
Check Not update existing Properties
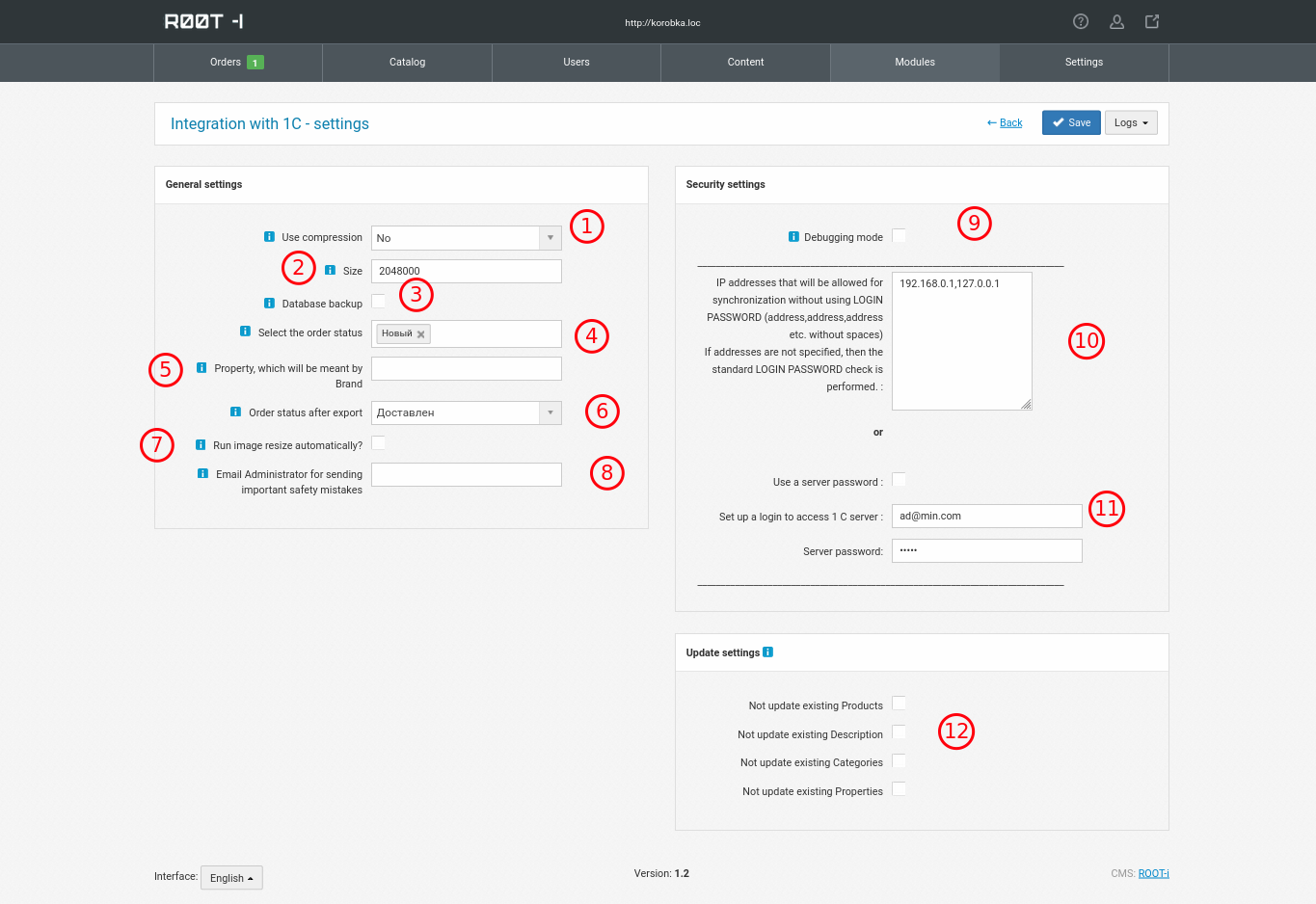pos(899,788)
